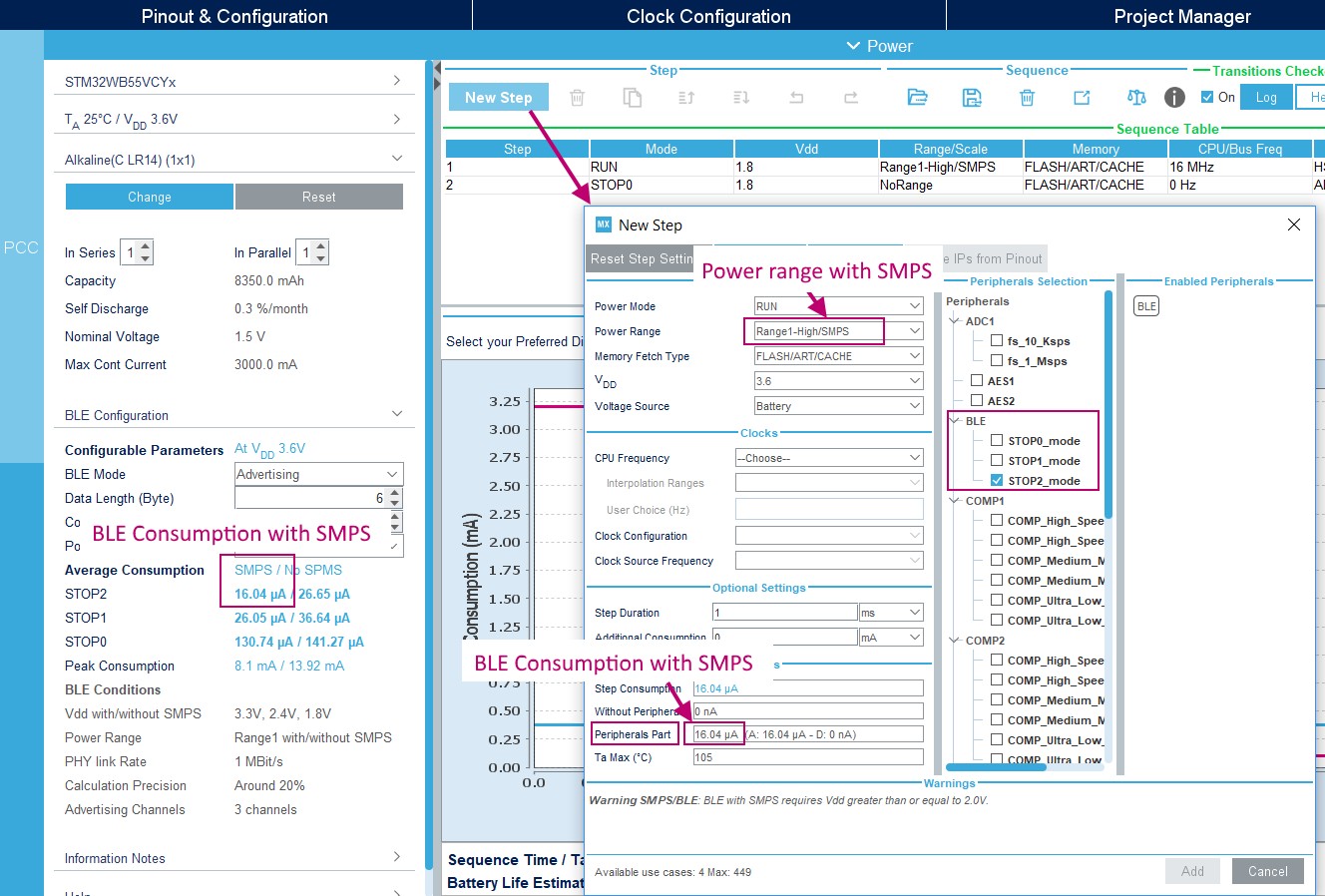Open the transitions Log button
This screenshot has width=1325, height=896.
1266,97
